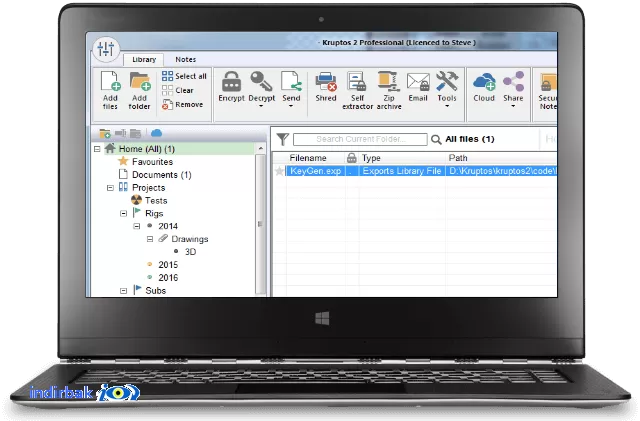Collapse the Rigs tree node
The height and width of the screenshot is (421, 640).
tap(124, 214)
